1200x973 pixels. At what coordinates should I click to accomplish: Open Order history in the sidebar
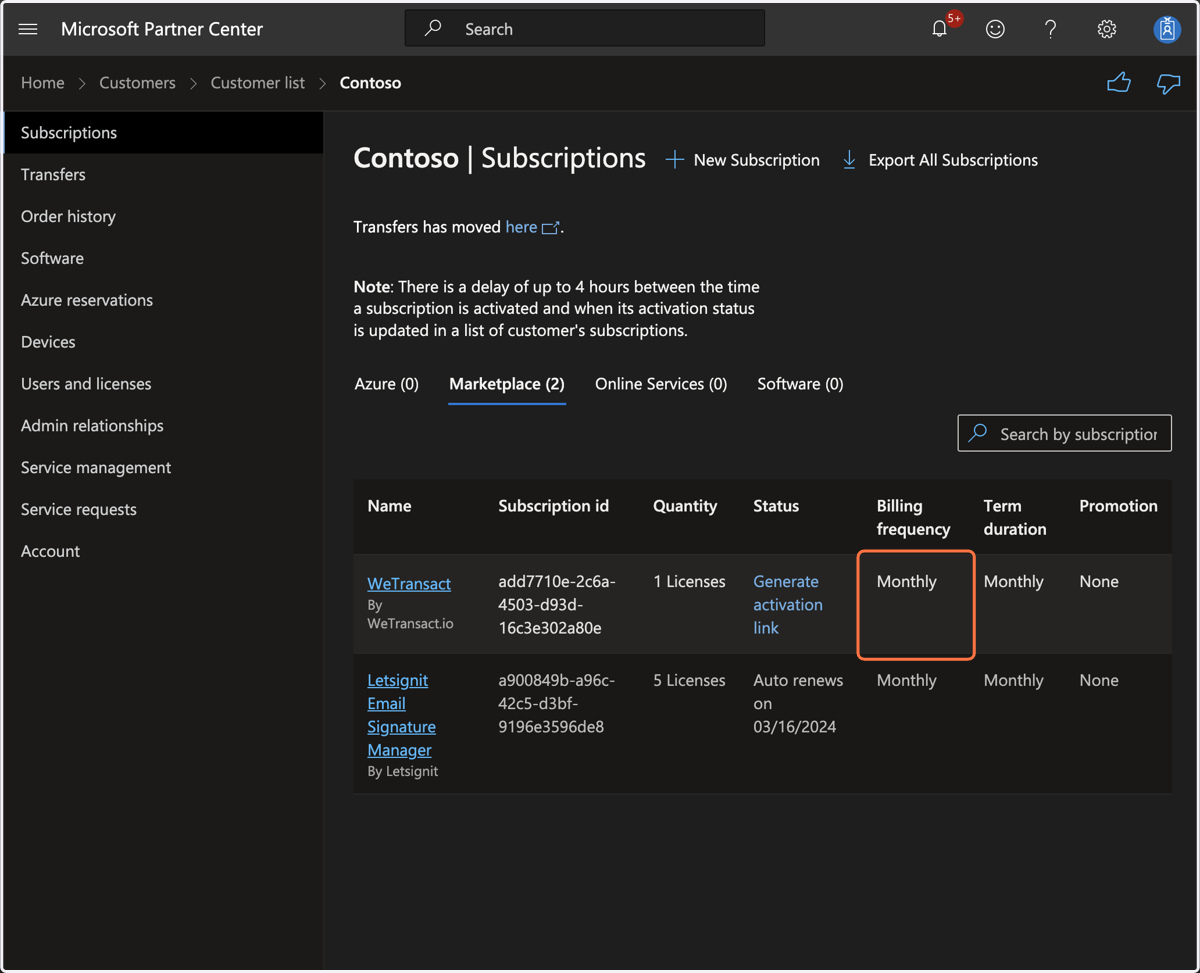(163, 216)
